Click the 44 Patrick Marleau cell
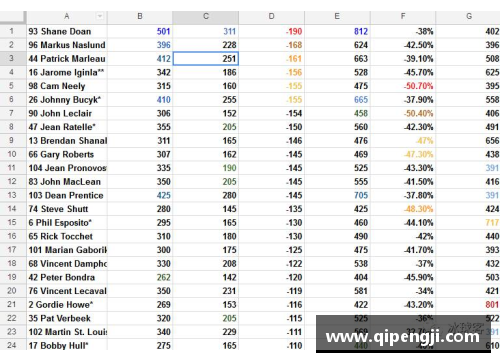Viewport: 500px width, 362px height. 67,59
